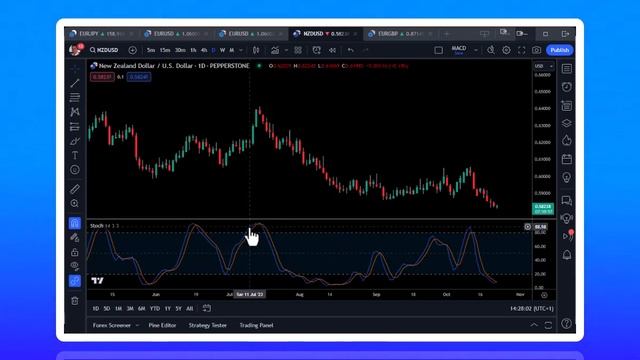Select the 1Y date range
Viewport: 640px width, 360px height.
pos(167,309)
